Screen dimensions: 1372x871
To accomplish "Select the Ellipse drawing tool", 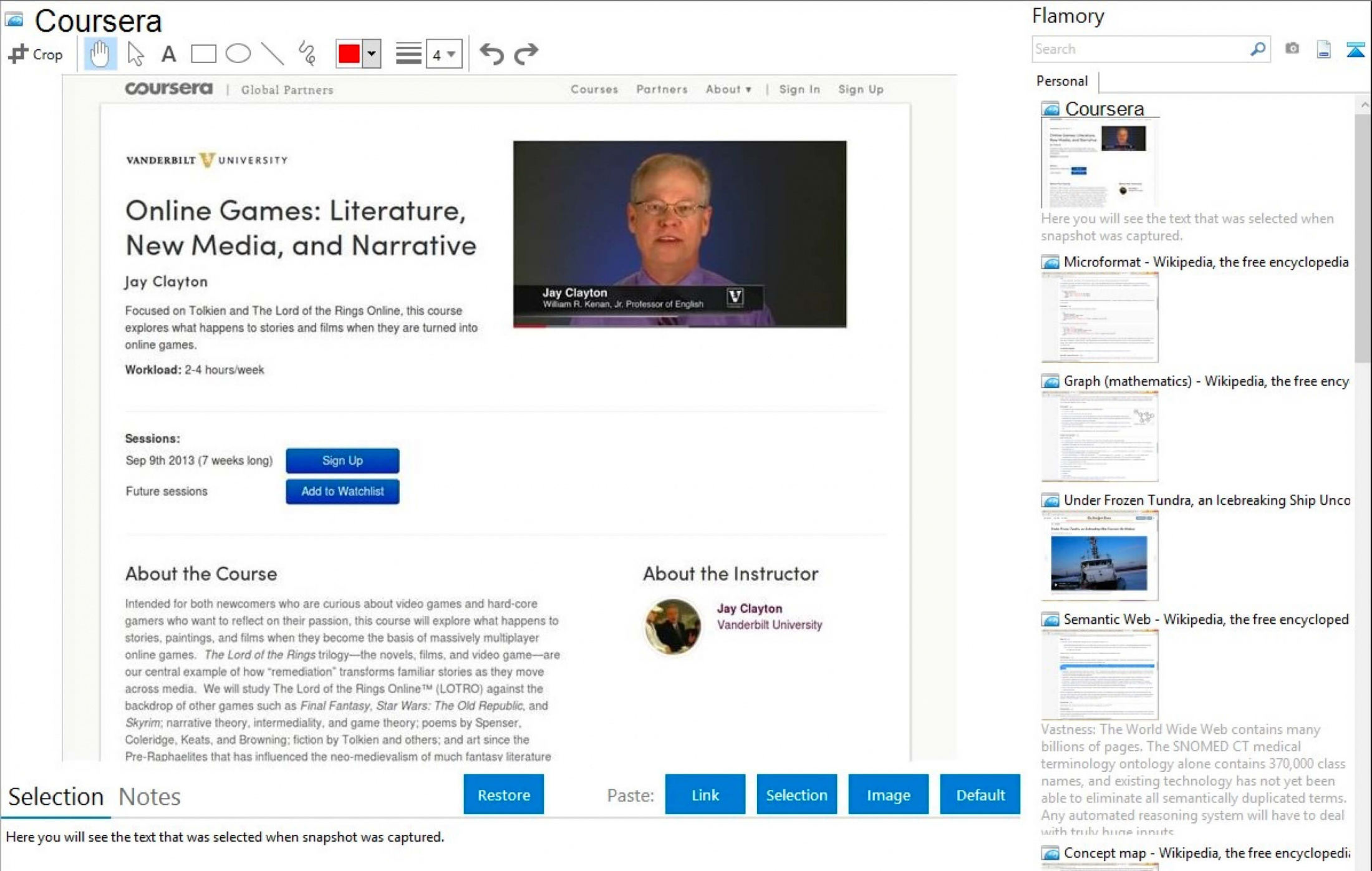I will coord(239,54).
